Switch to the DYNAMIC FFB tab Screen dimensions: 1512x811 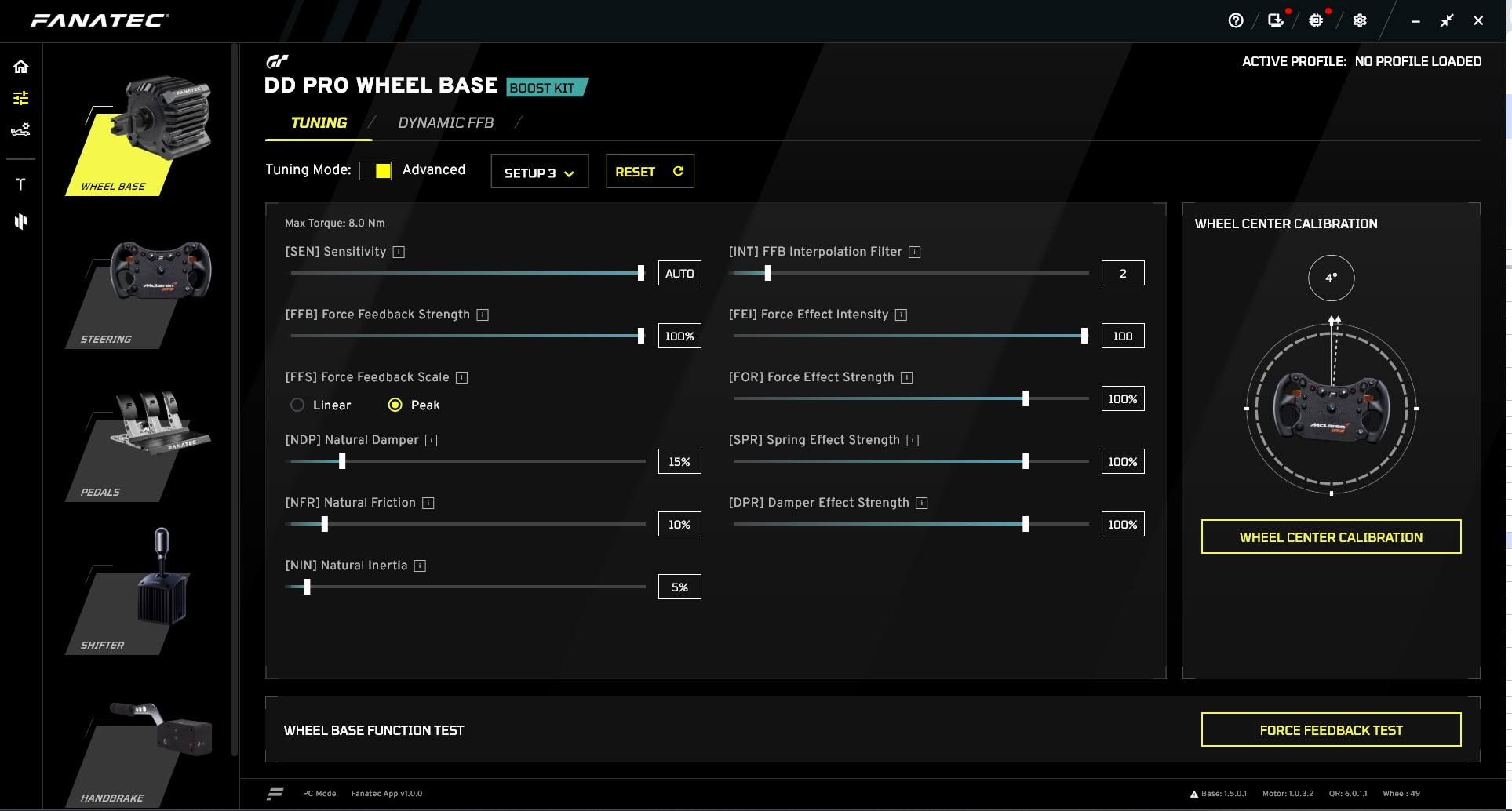(x=446, y=123)
